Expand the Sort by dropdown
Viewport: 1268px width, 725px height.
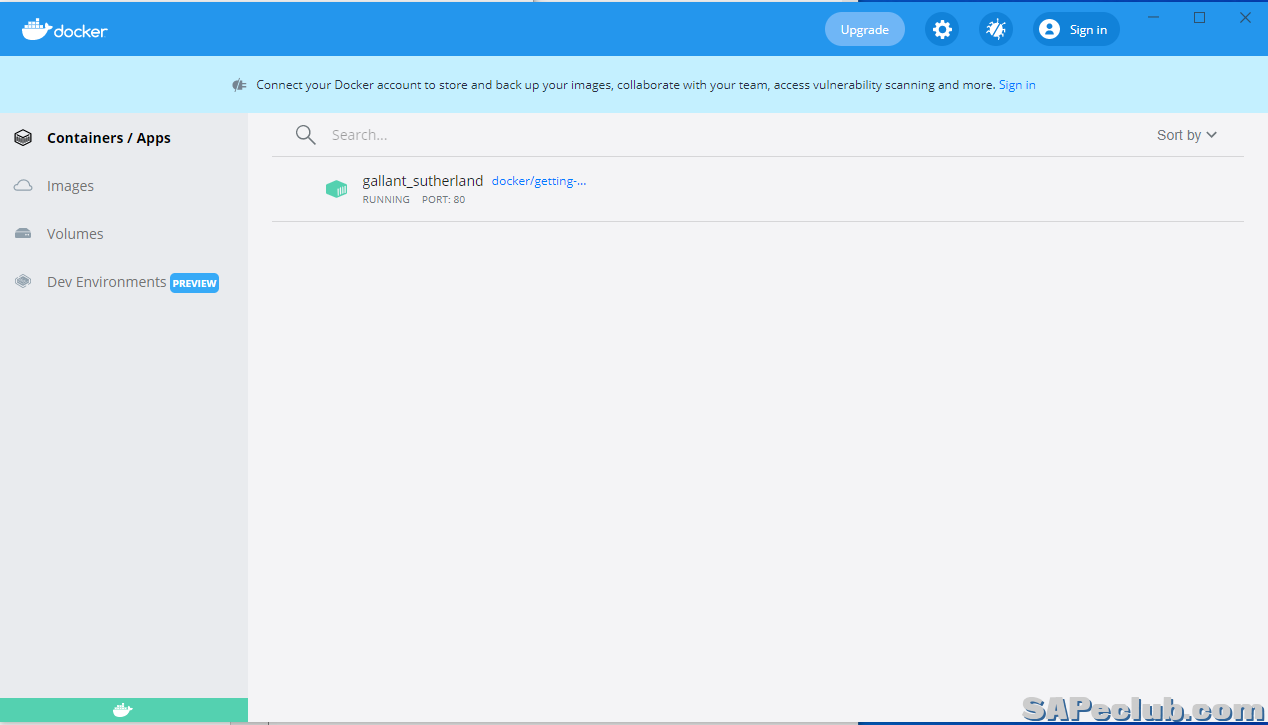1187,135
